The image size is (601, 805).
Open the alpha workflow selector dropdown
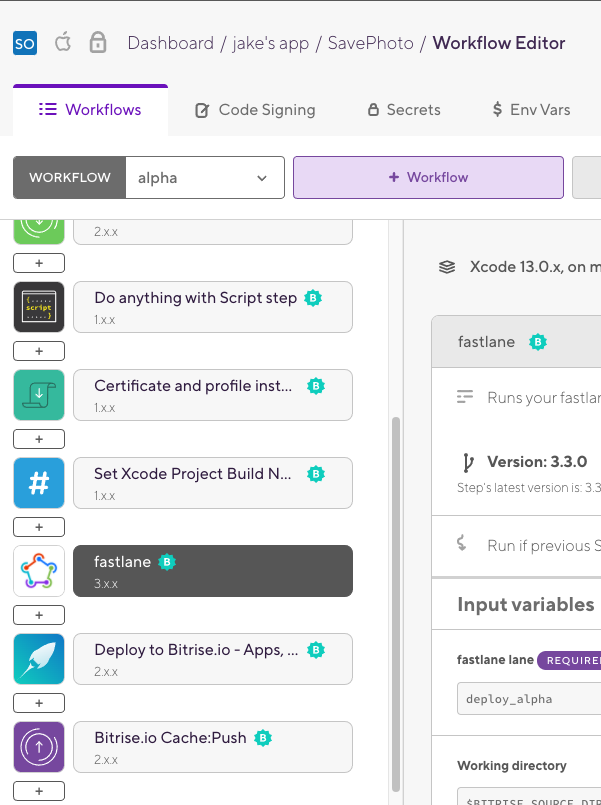pos(205,178)
